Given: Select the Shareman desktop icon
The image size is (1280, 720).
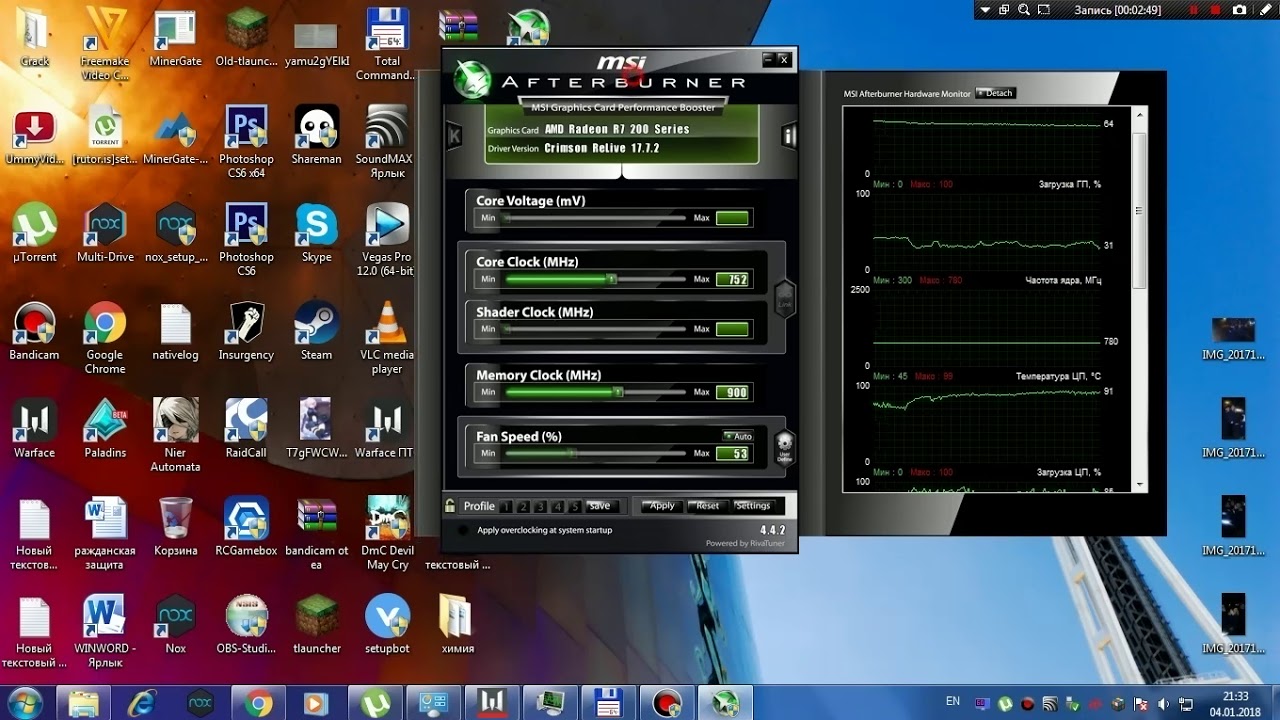Looking at the screenshot, I should pyautogui.click(x=316, y=136).
